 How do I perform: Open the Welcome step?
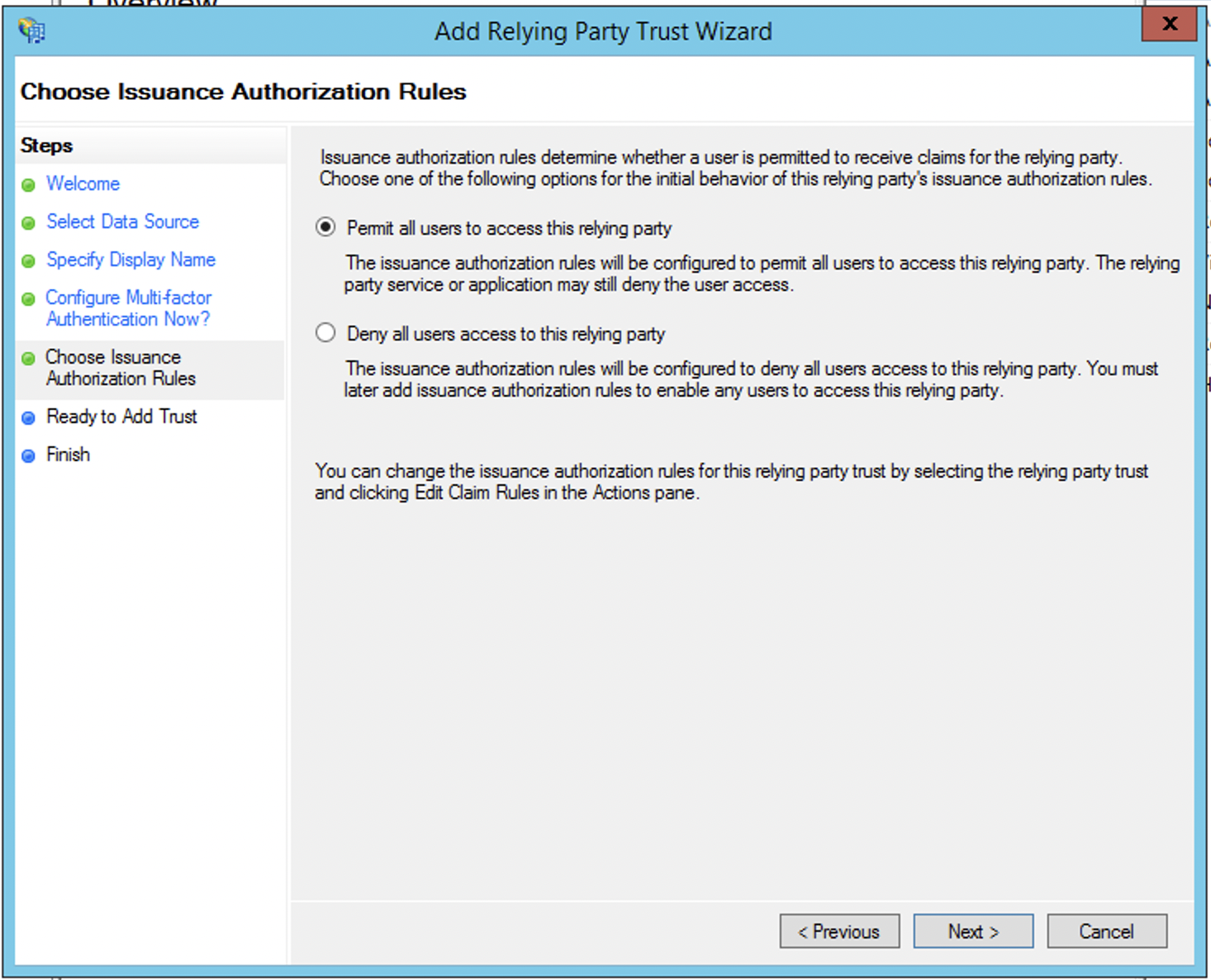tap(83, 183)
